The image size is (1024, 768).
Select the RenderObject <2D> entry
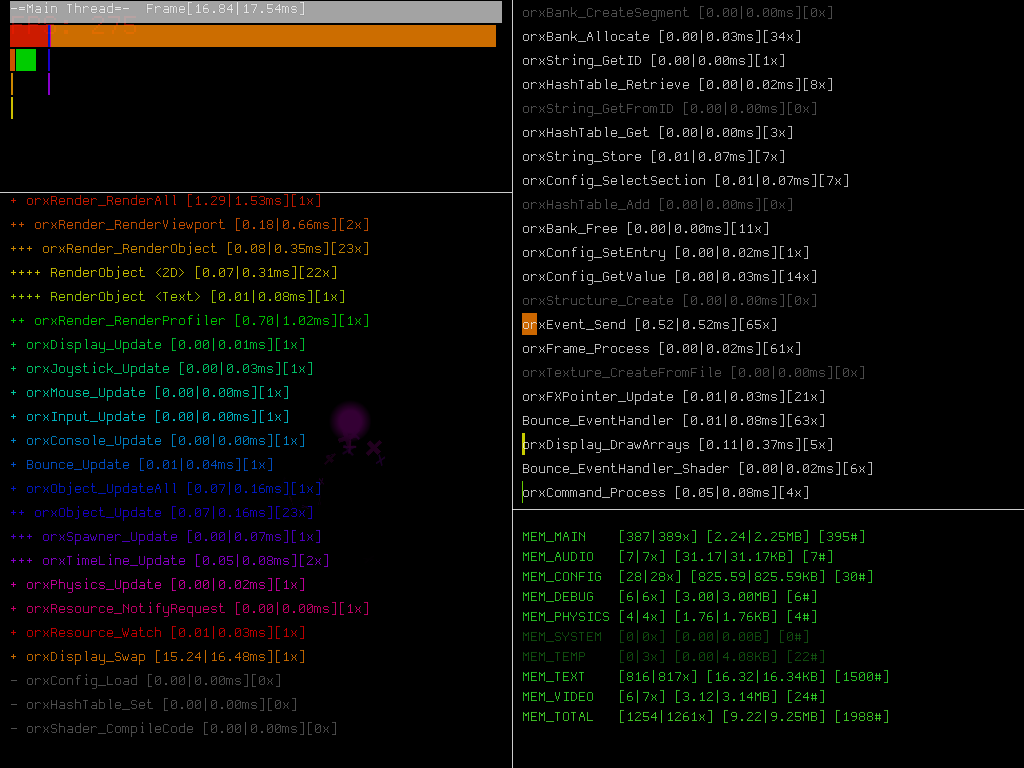coord(174,273)
